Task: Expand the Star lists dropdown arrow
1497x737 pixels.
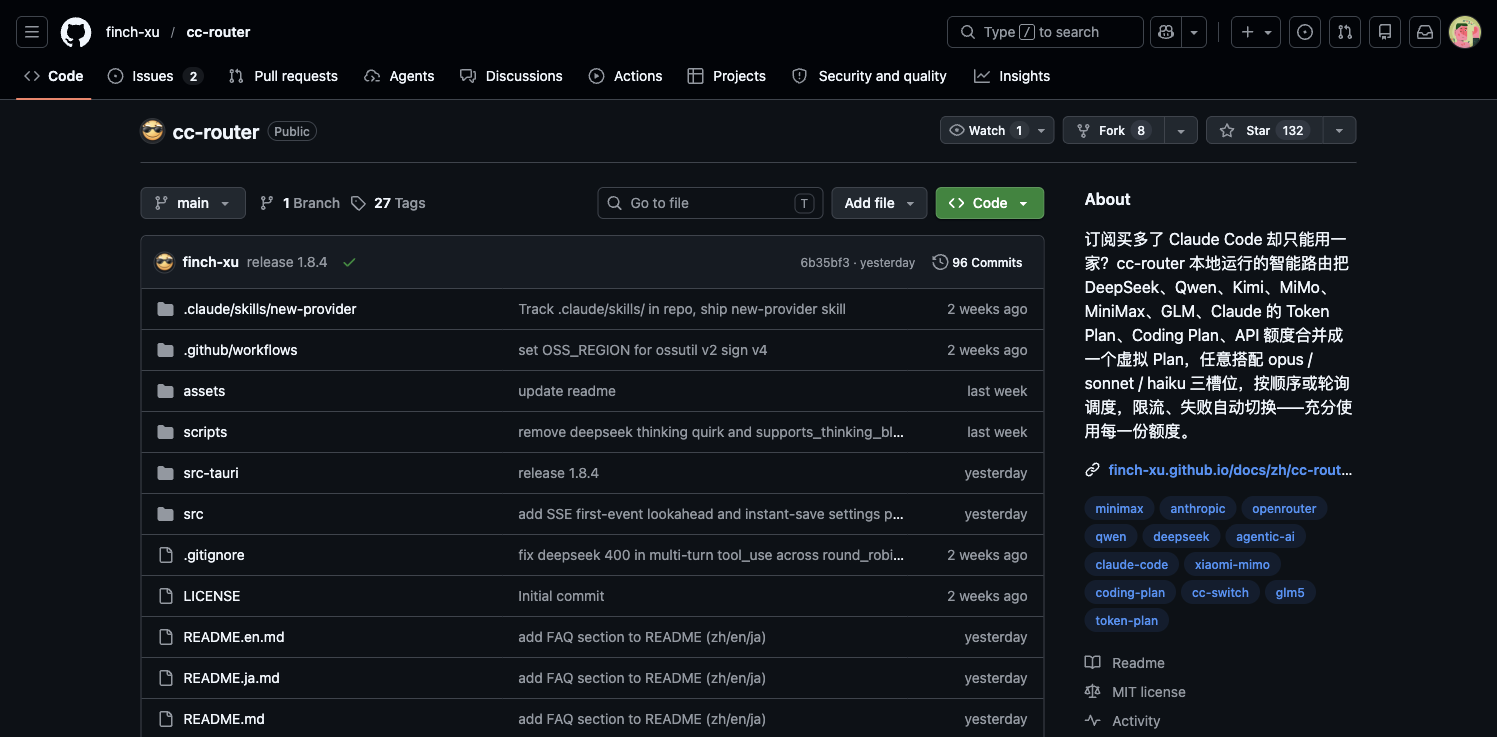Action: click(x=1339, y=131)
